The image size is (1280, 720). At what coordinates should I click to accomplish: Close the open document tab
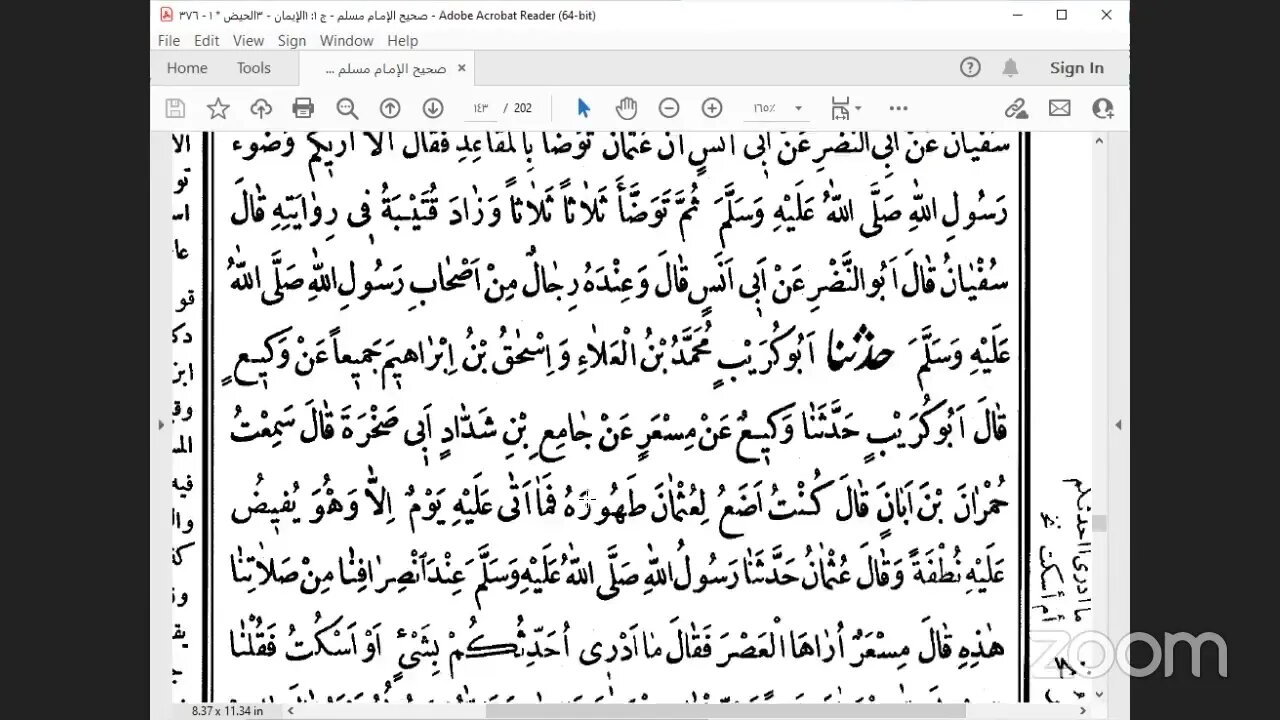(x=461, y=68)
